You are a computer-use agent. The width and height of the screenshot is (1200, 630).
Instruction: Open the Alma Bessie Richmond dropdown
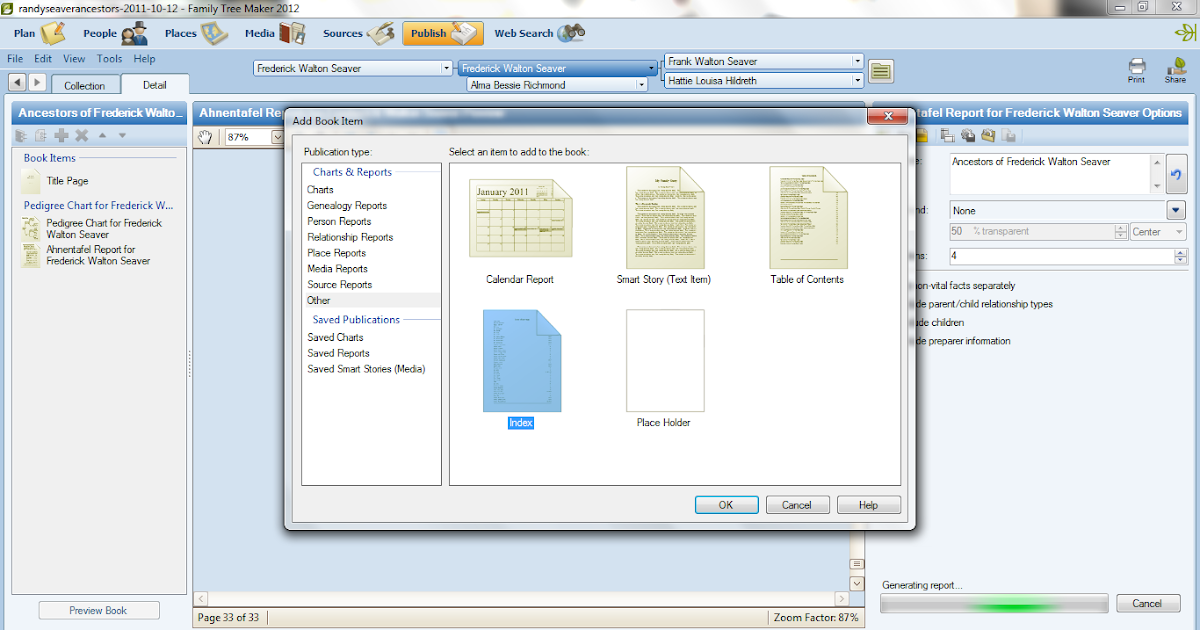(x=640, y=85)
